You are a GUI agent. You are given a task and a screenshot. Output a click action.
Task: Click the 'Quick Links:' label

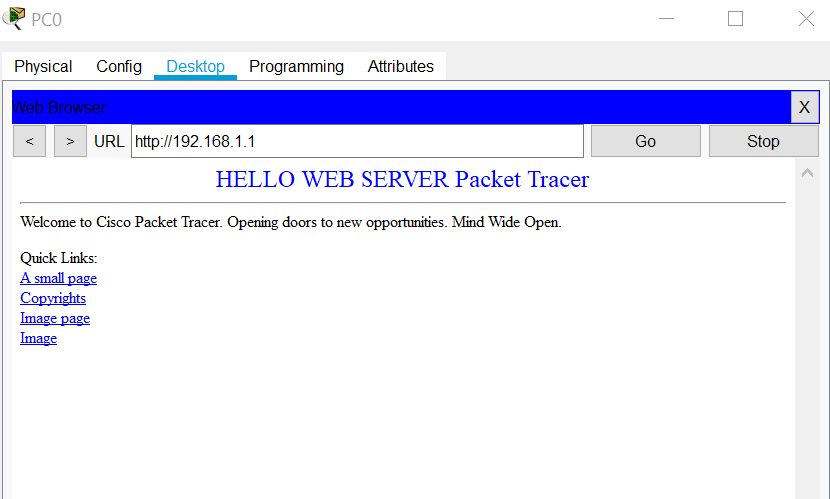[59, 258]
